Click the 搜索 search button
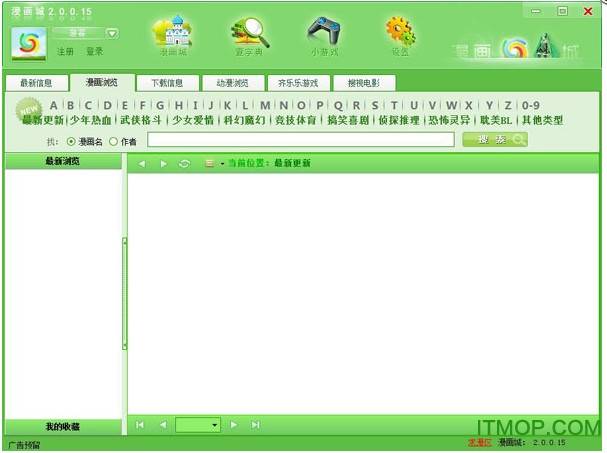 (495, 140)
